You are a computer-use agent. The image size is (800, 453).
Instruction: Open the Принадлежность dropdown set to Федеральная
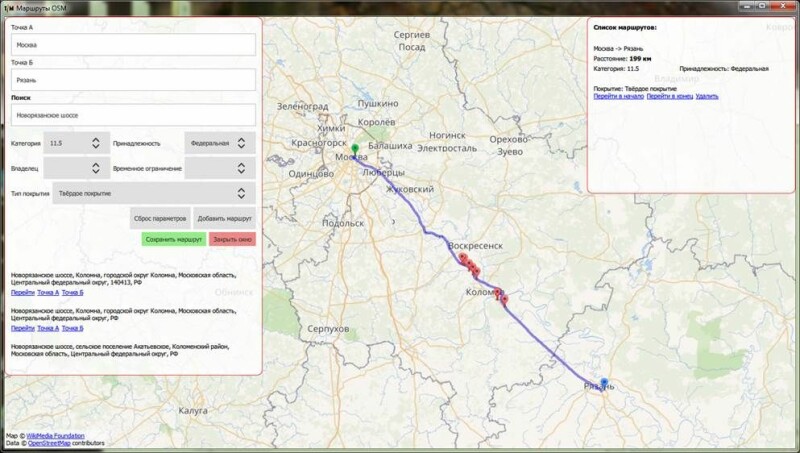[x=220, y=143]
